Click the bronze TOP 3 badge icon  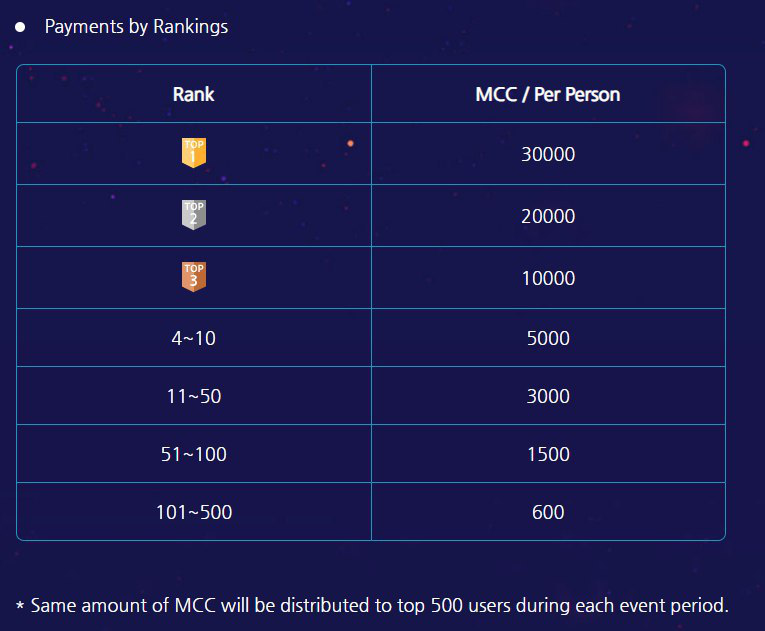194,277
